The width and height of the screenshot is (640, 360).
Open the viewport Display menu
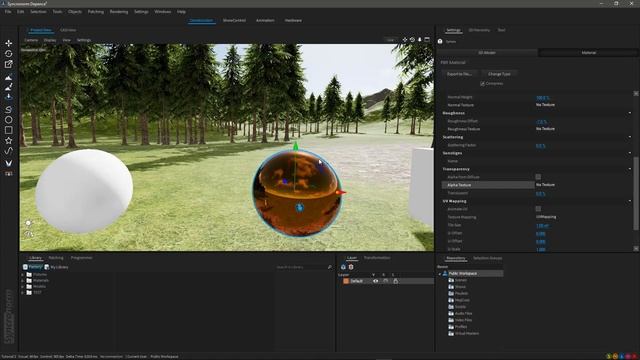[x=50, y=40]
